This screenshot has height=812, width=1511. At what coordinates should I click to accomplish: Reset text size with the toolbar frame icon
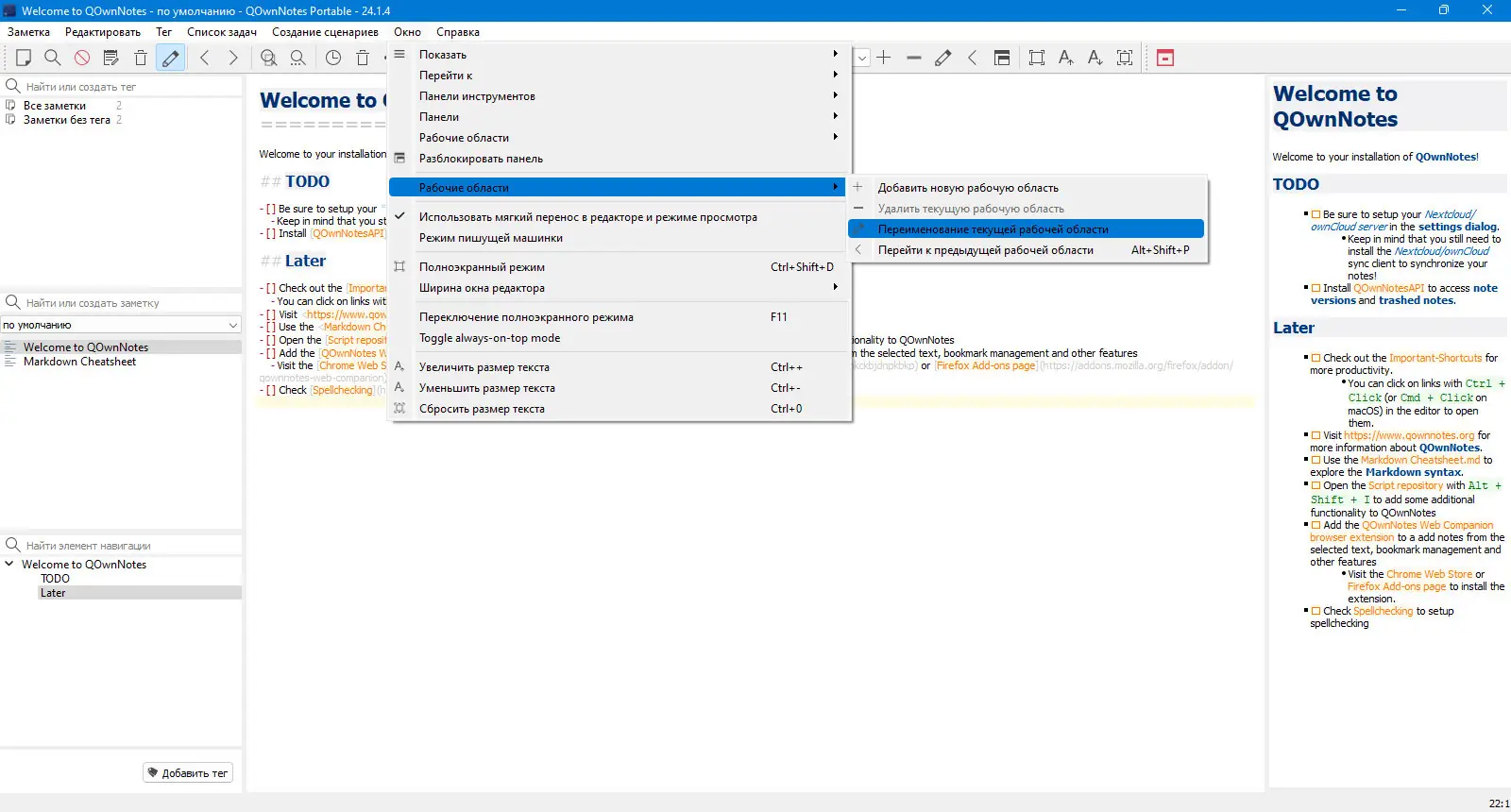pyautogui.click(x=1125, y=58)
